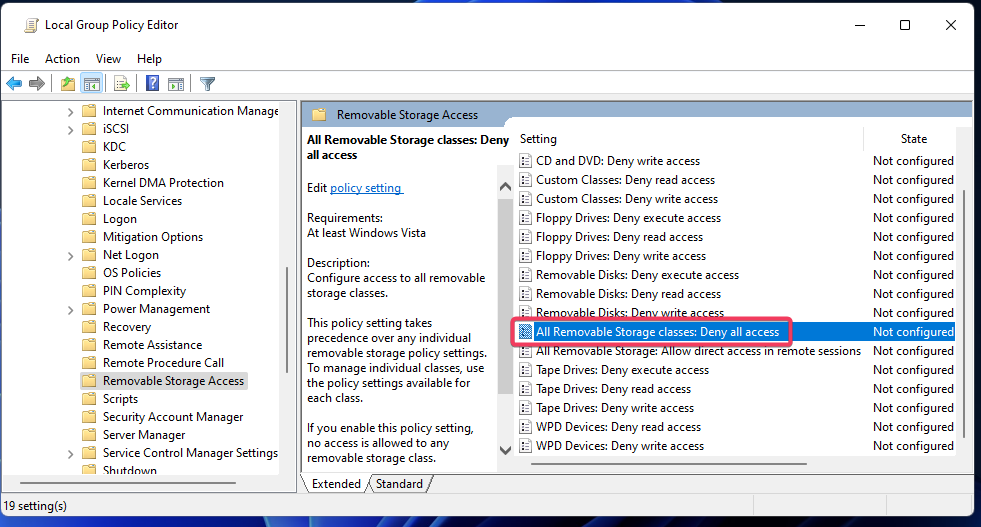The width and height of the screenshot is (981, 527).
Task: Select Kernel DMA Protection tree folder
Action: pyautogui.click(x=163, y=183)
